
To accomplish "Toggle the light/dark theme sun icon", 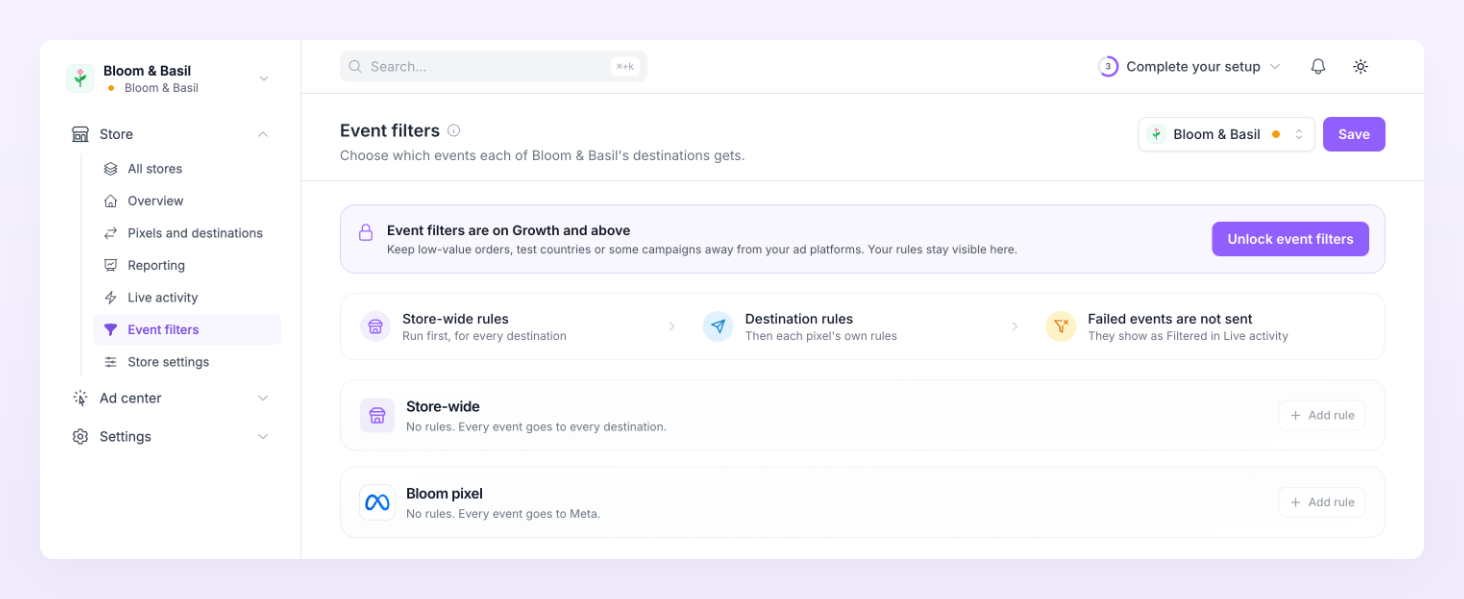I will pos(1360,67).
